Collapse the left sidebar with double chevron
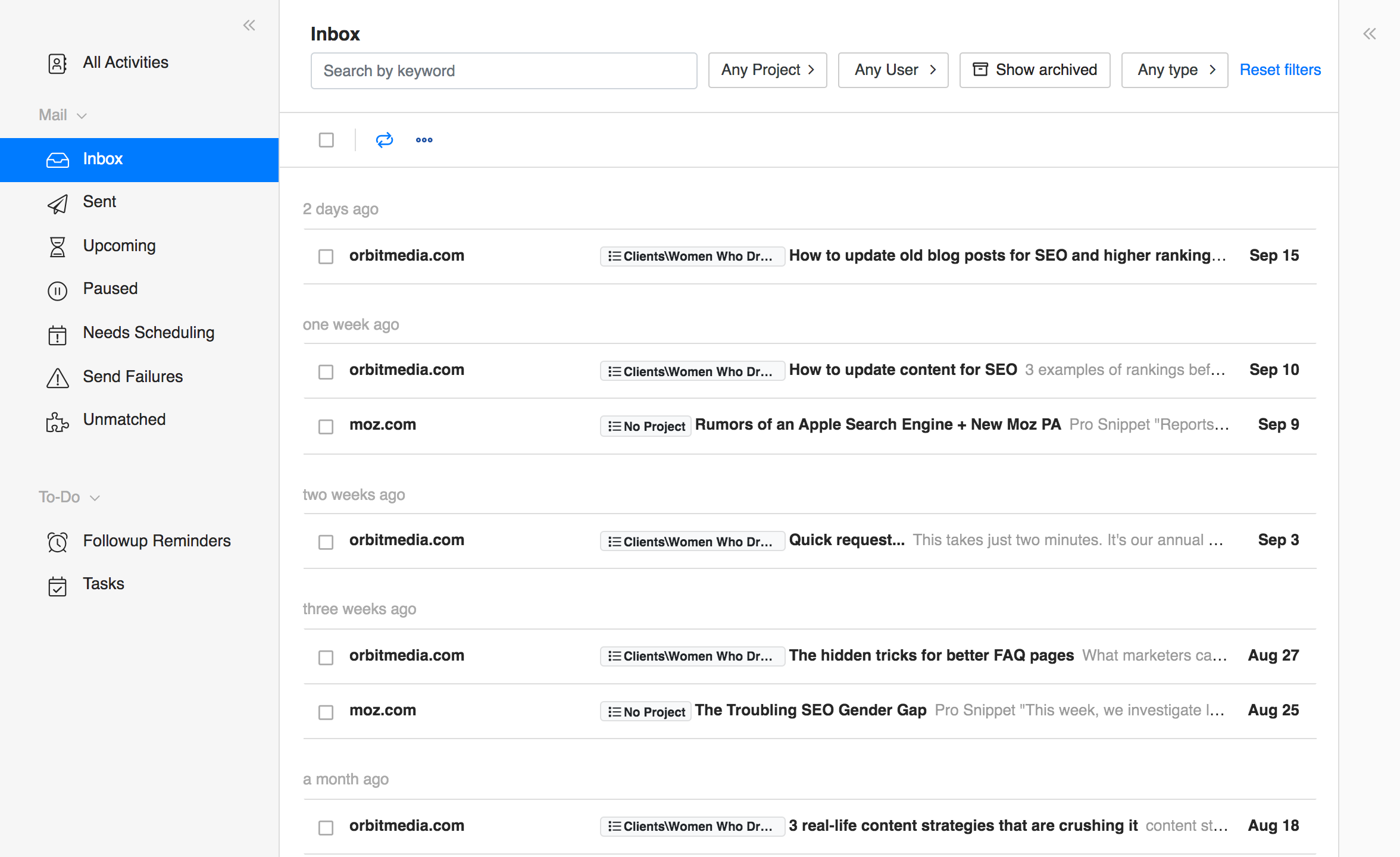The height and width of the screenshot is (857, 1400). tap(249, 25)
